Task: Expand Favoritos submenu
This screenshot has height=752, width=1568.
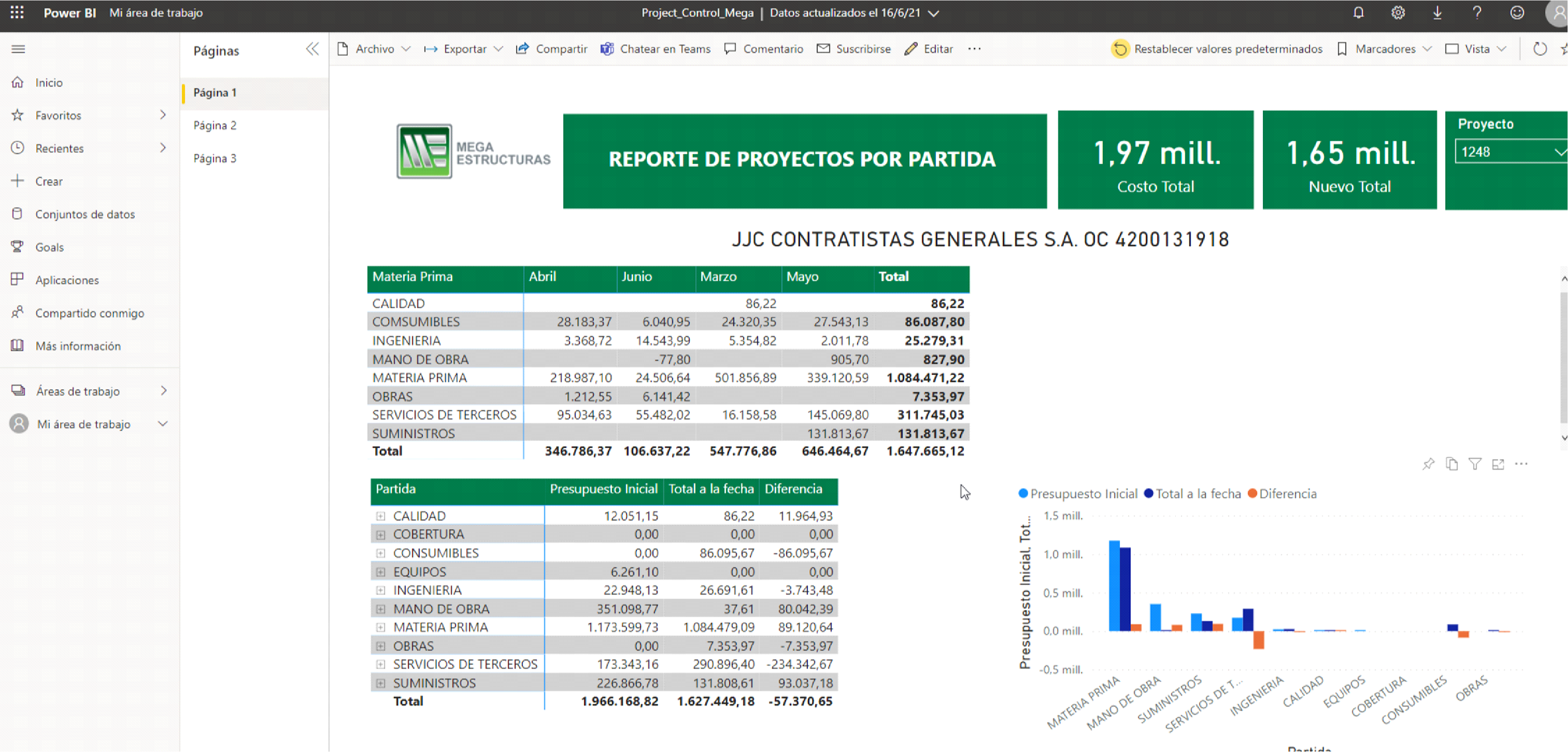Action: (x=162, y=114)
